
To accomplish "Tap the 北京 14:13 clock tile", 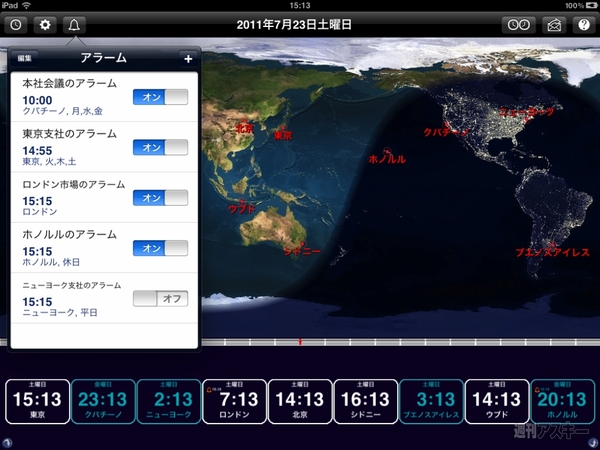I will point(300,401).
